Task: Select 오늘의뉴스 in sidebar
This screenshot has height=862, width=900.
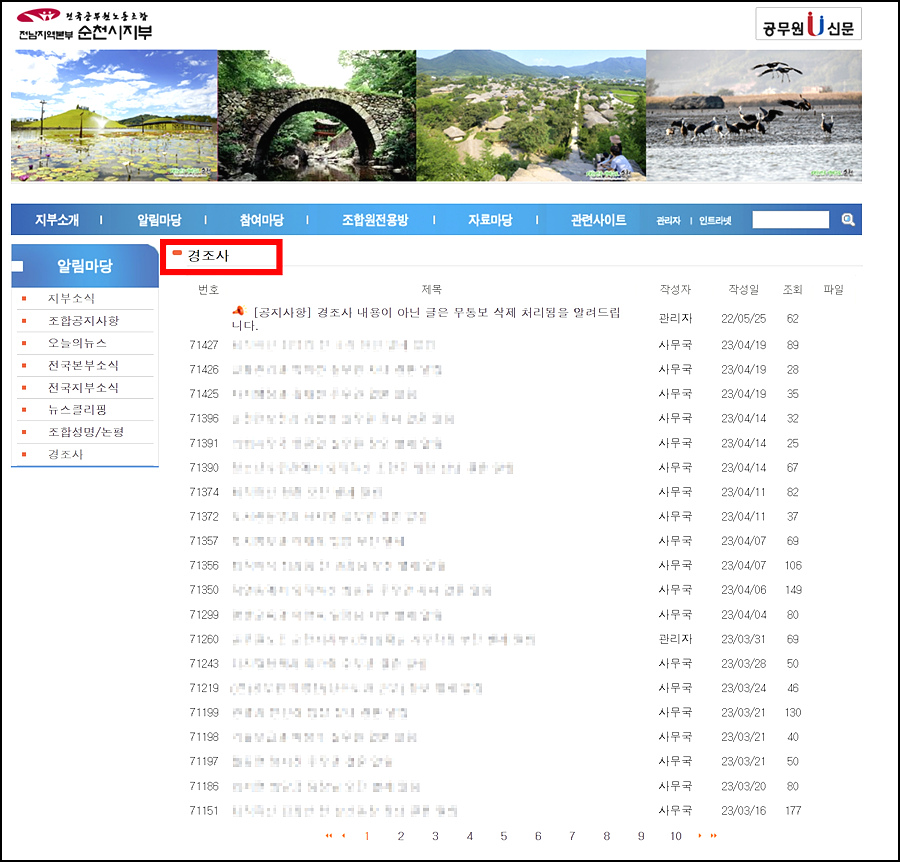Action: pyautogui.click(x=77, y=343)
